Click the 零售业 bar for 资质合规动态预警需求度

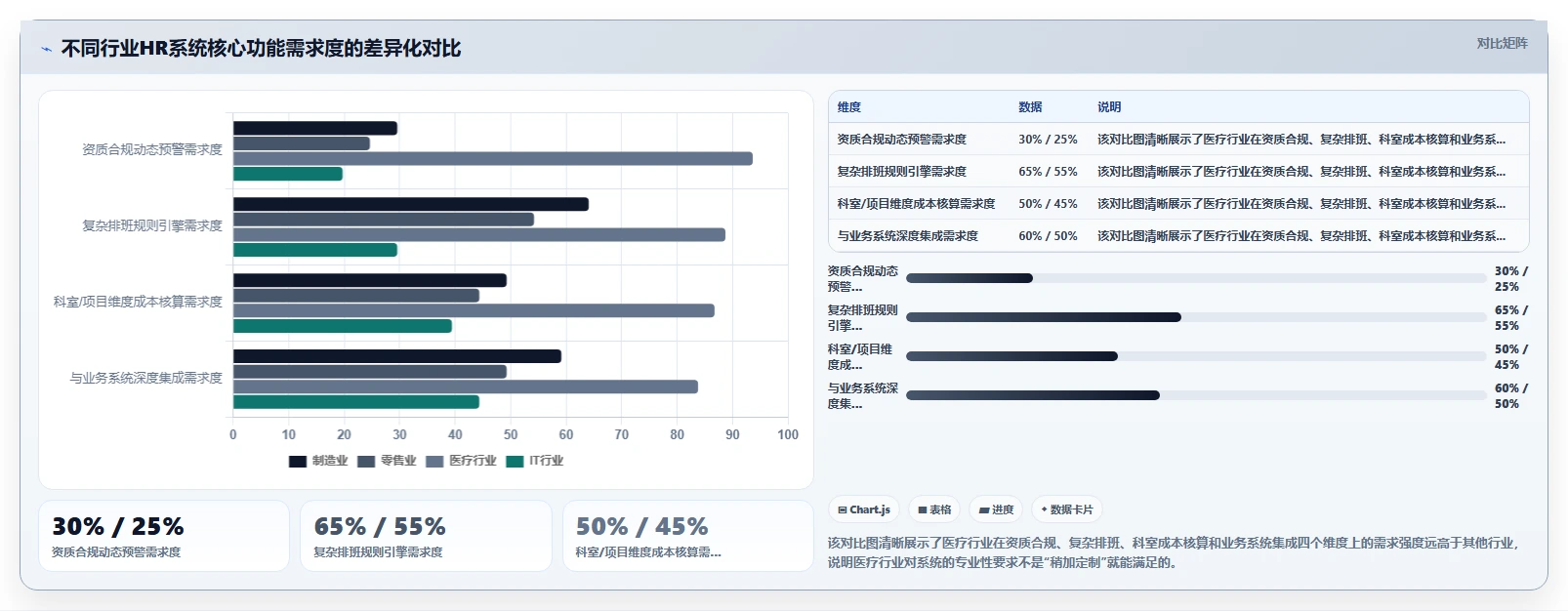(302, 143)
